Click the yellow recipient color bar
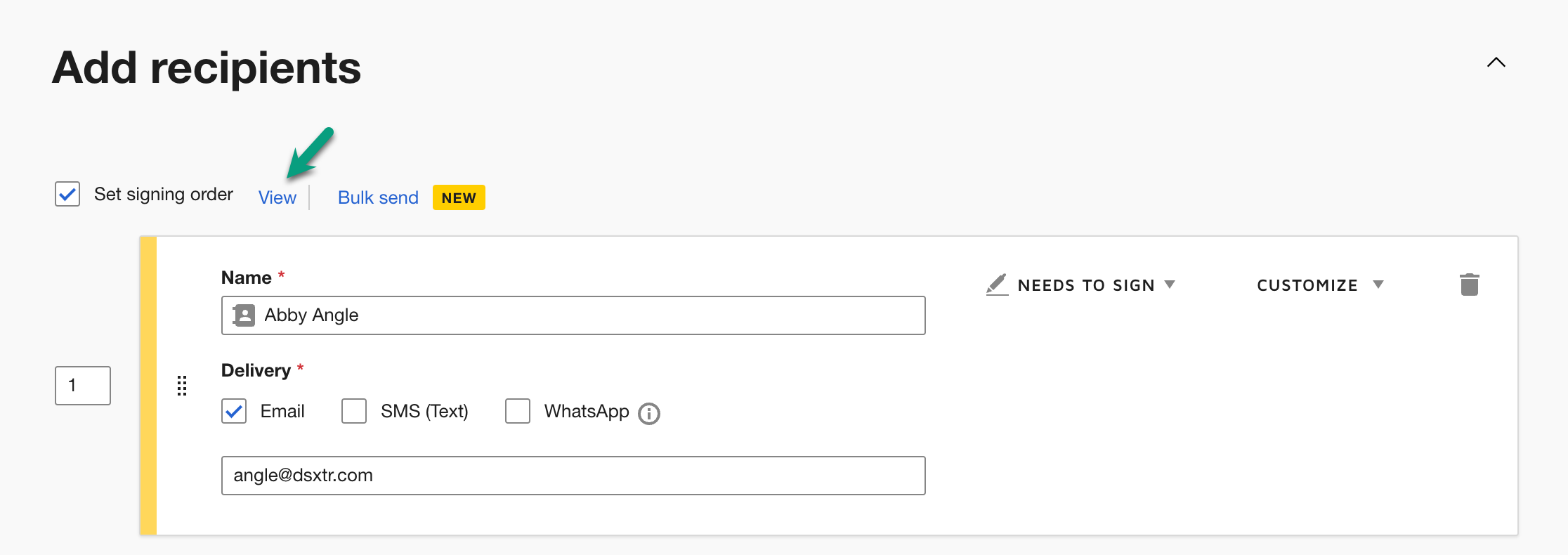The width and height of the screenshot is (1568, 555). pyautogui.click(x=148, y=386)
